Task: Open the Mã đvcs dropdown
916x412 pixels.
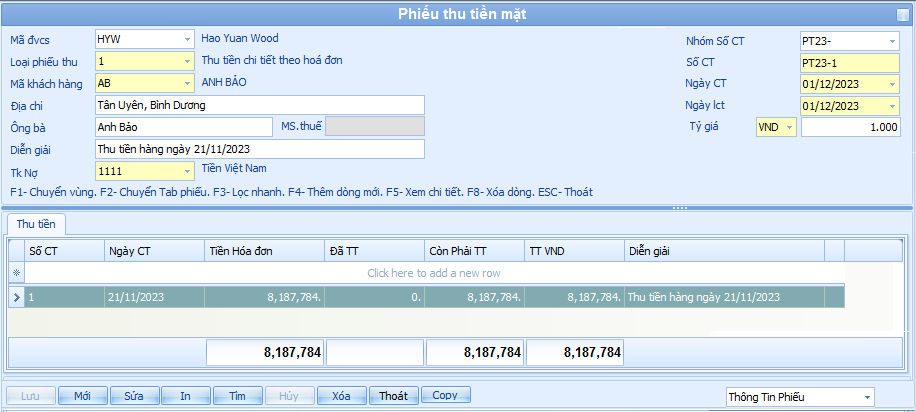Action: 188,39
